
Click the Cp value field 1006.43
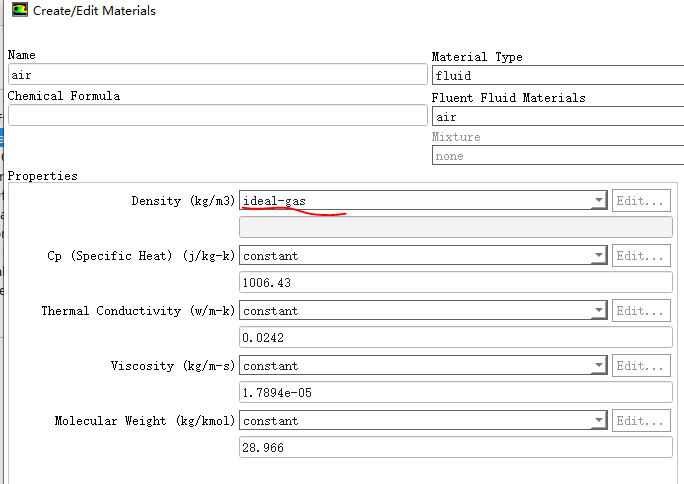click(x=456, y=283)
